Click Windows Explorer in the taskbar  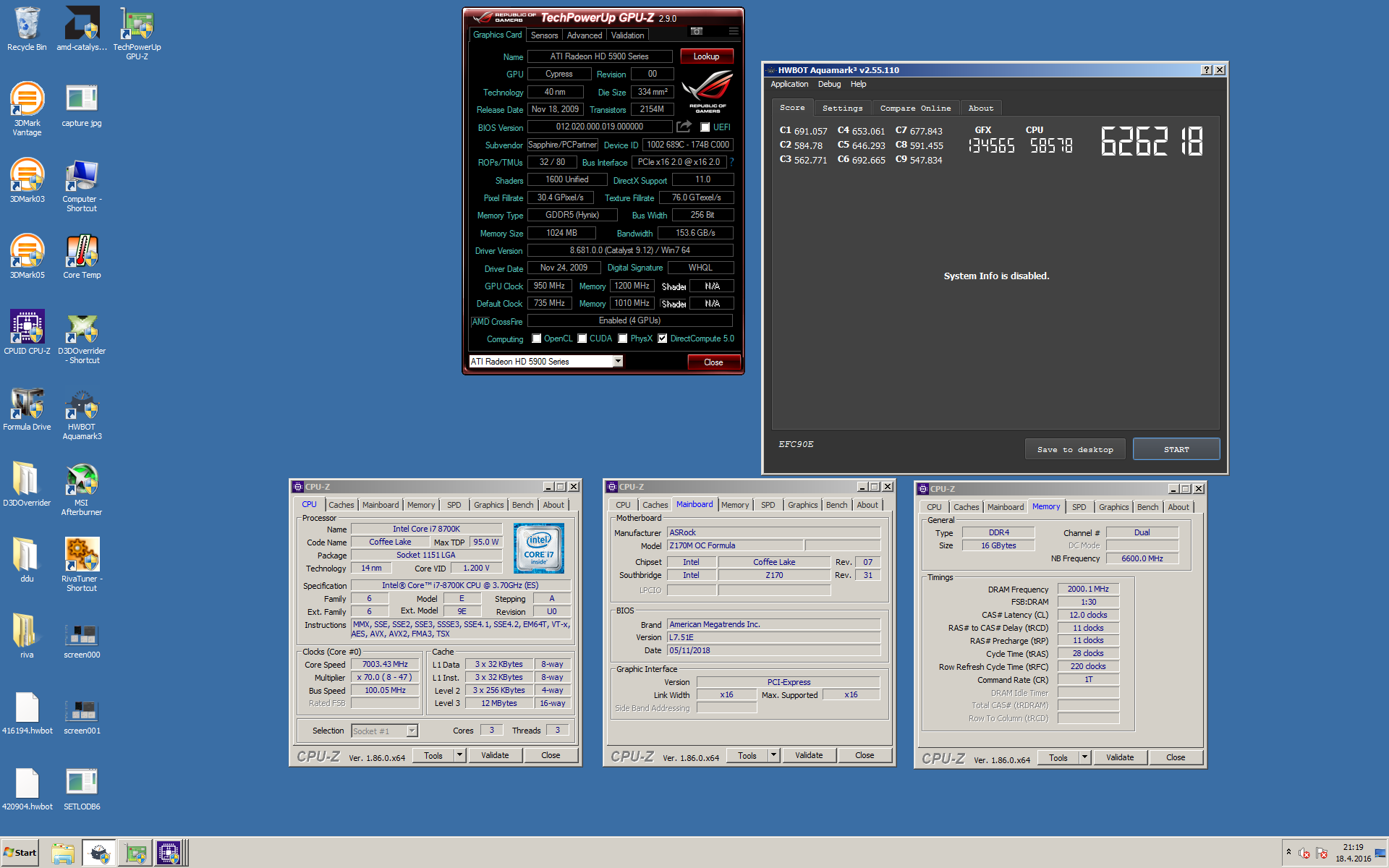(x=63, y=853)
